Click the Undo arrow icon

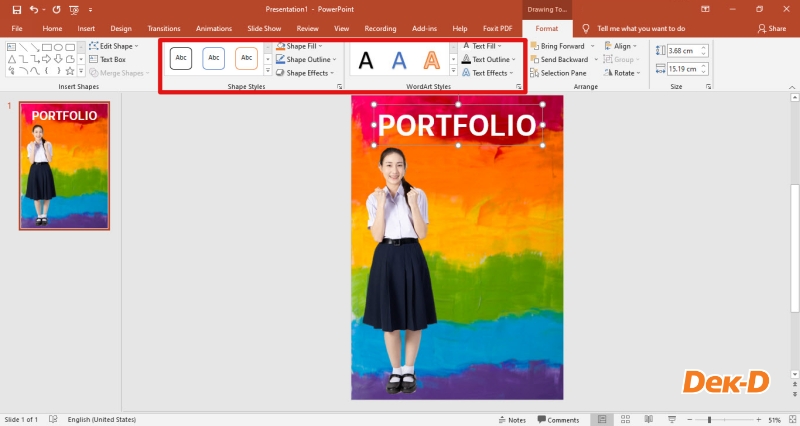[x=35, y=9]
